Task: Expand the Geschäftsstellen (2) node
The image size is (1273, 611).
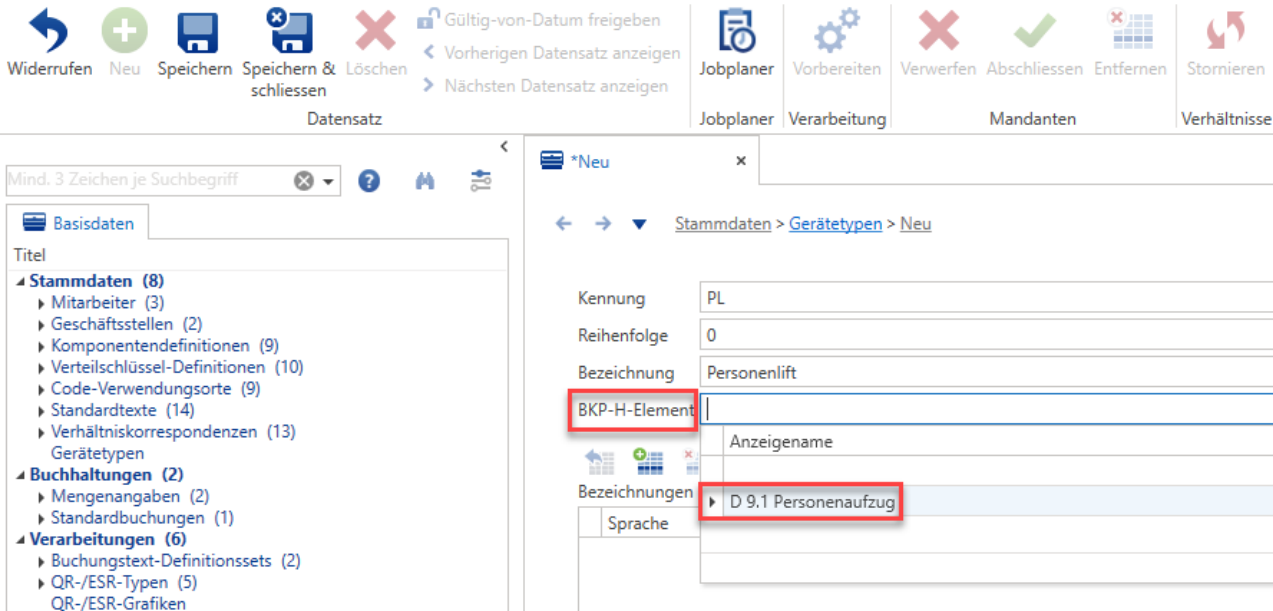Action: (x=42, y=325)
